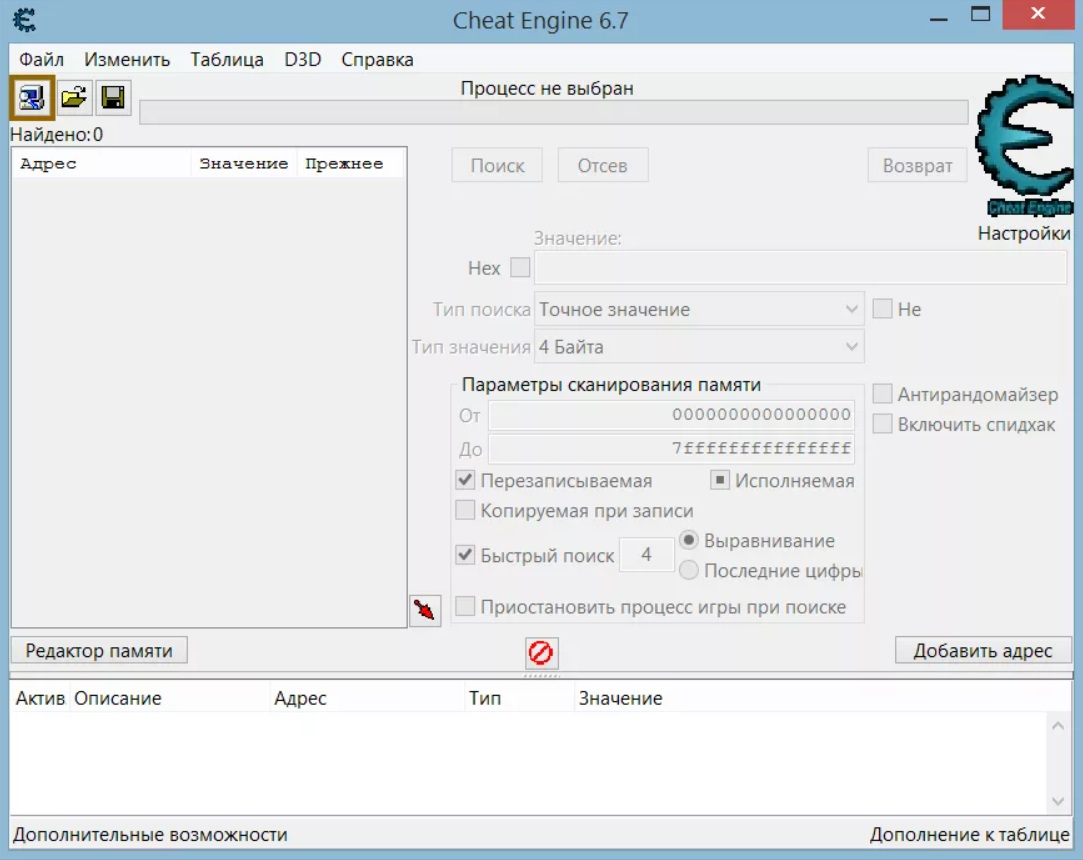1083x860 pixels.
Task: Enable Включить спидхак checkbox
Action: 882,423
